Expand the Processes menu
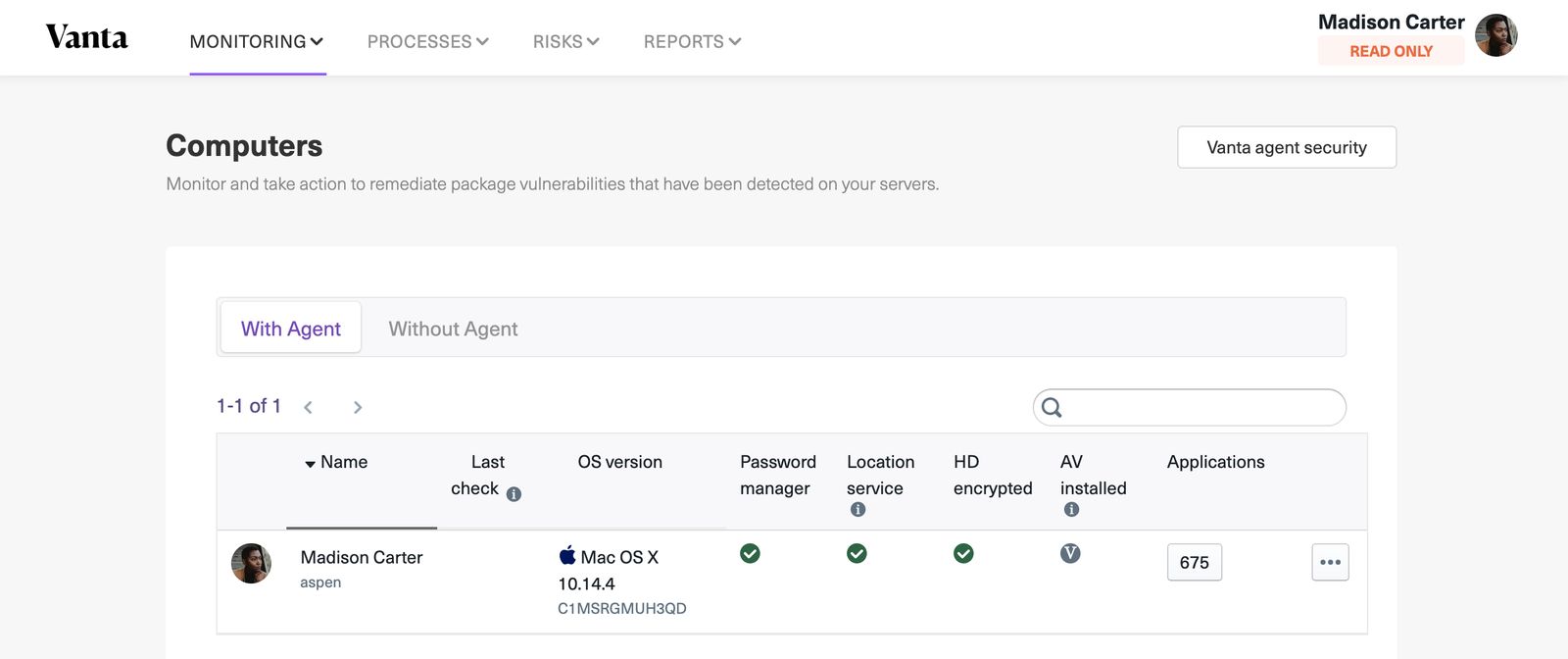The image size is (1568, 659). click(x=427, y=41)
